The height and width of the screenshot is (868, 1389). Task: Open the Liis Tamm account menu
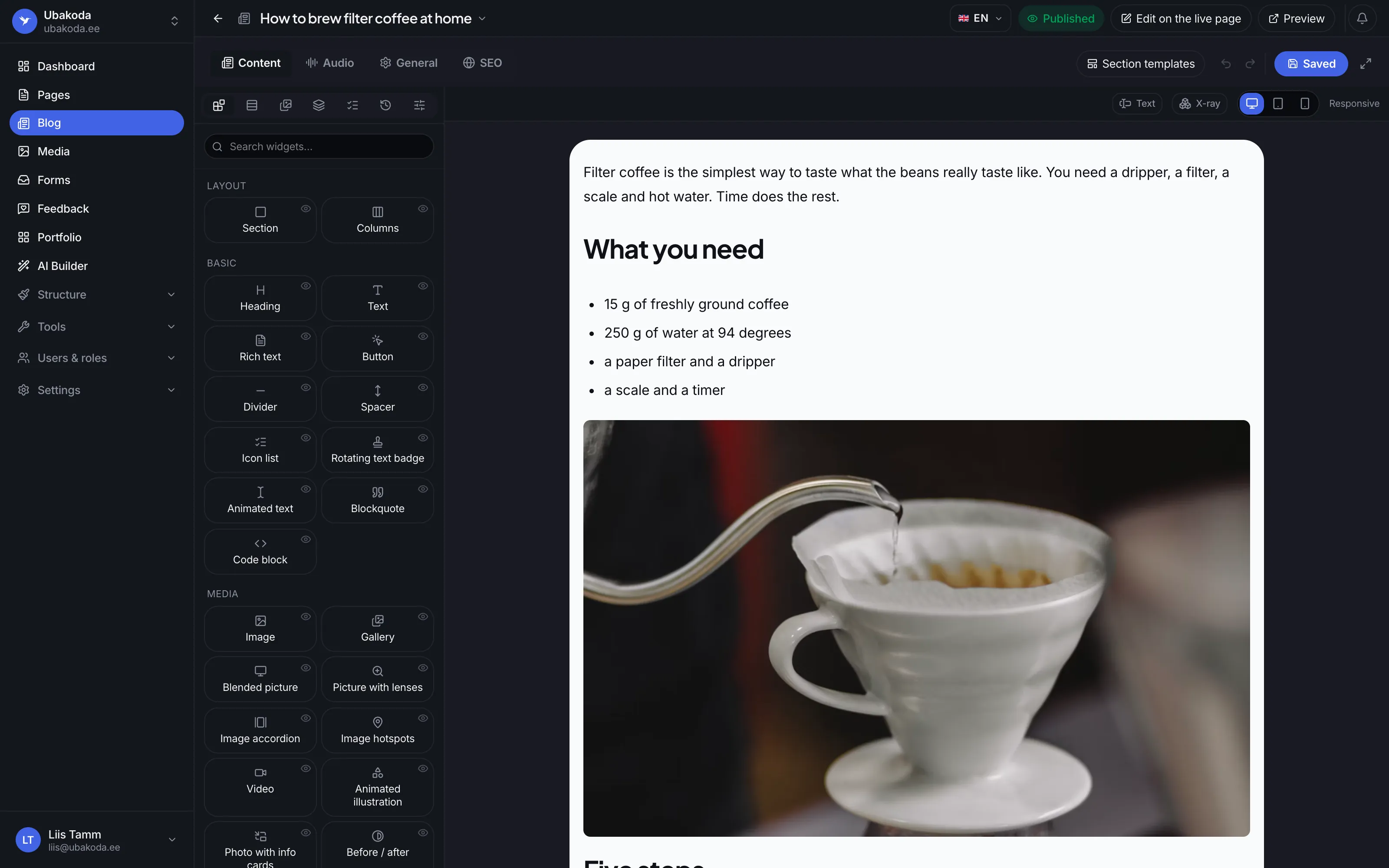(x=96, y=840)
